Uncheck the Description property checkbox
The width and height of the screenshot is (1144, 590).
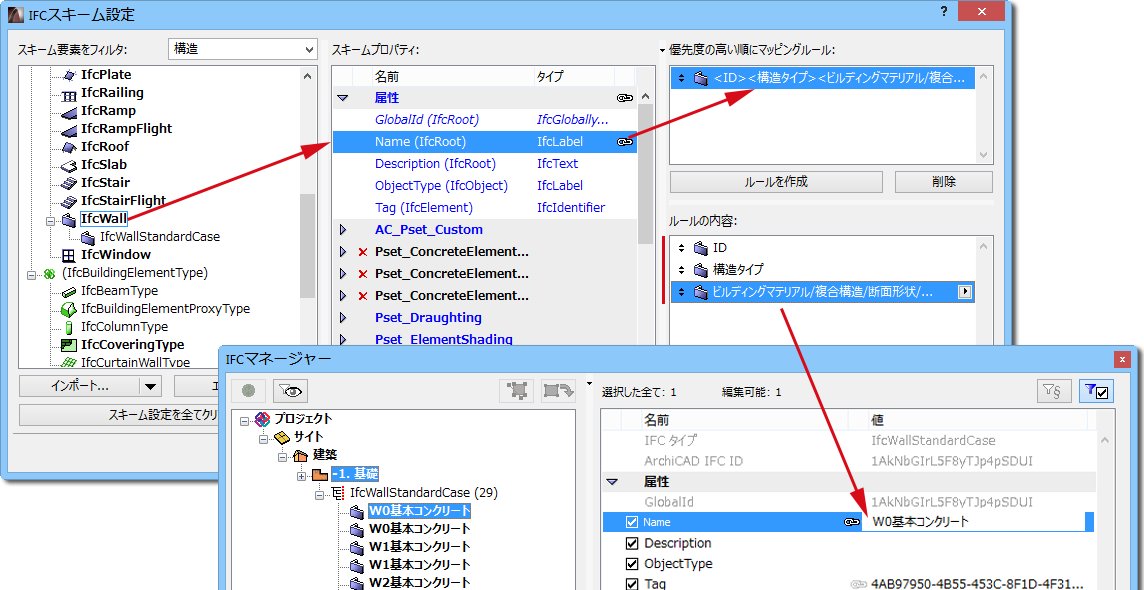click(x=632, y=543)
